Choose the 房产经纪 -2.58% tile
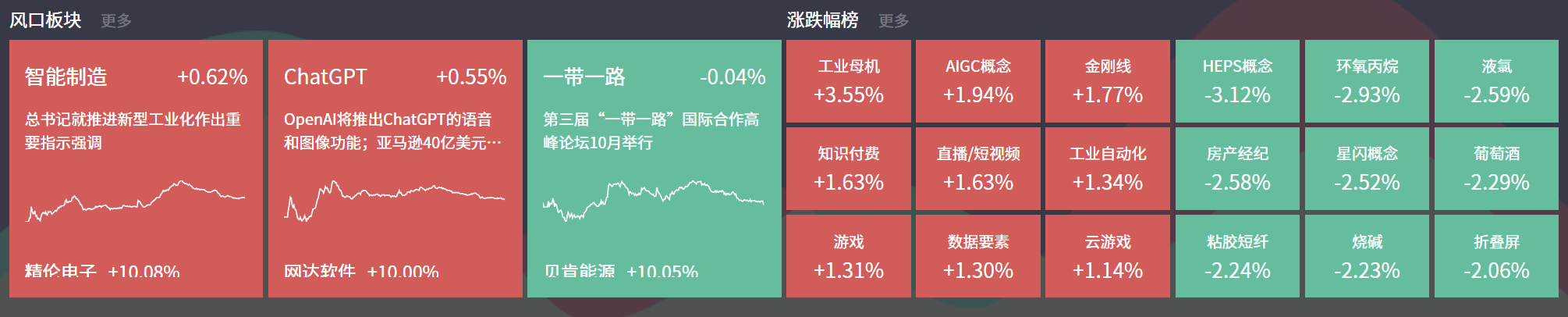The image size is (1568, 317). click(x=1237, y=169)
